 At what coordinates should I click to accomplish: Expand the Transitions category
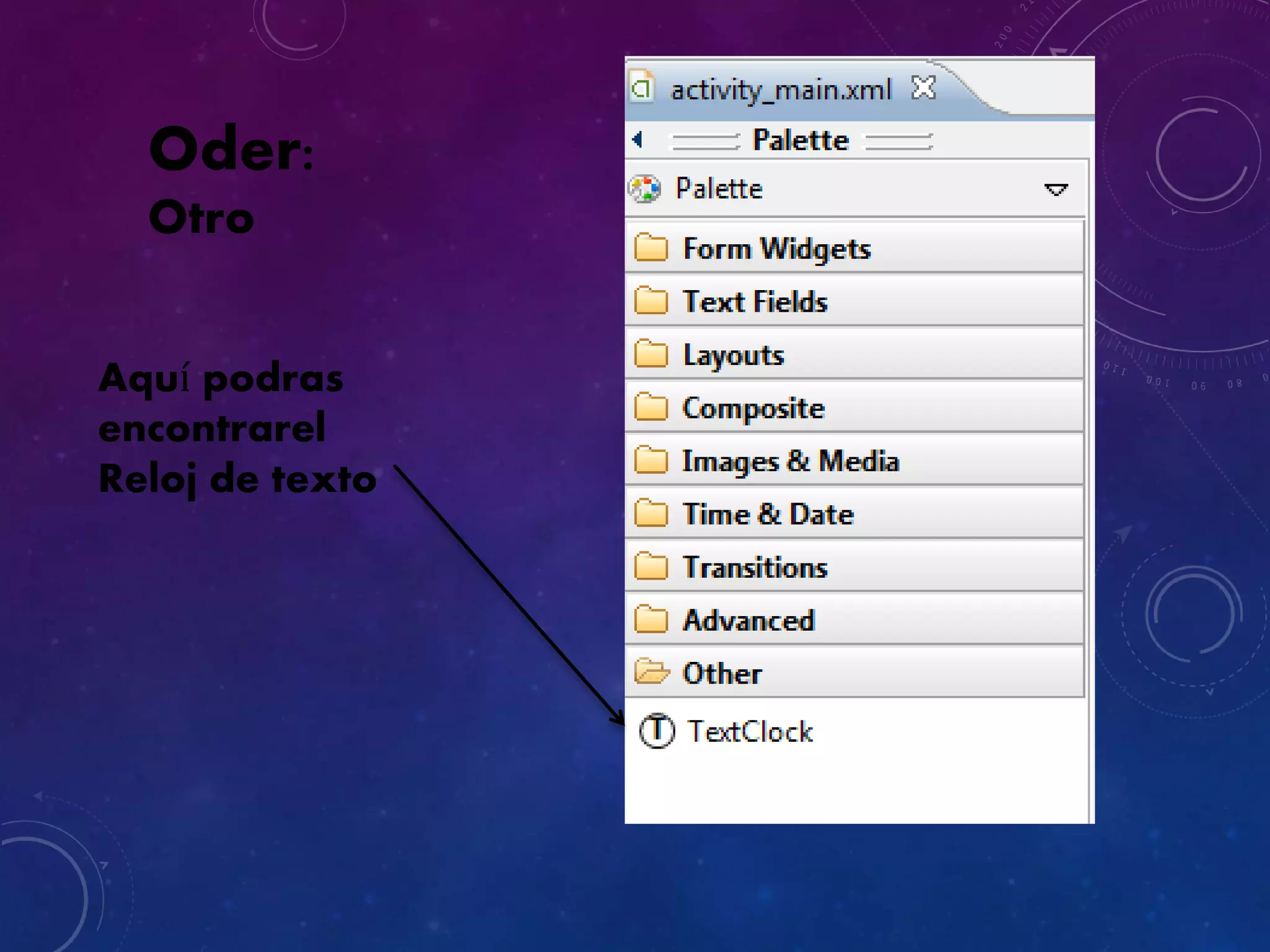click(x=755, y=568)
